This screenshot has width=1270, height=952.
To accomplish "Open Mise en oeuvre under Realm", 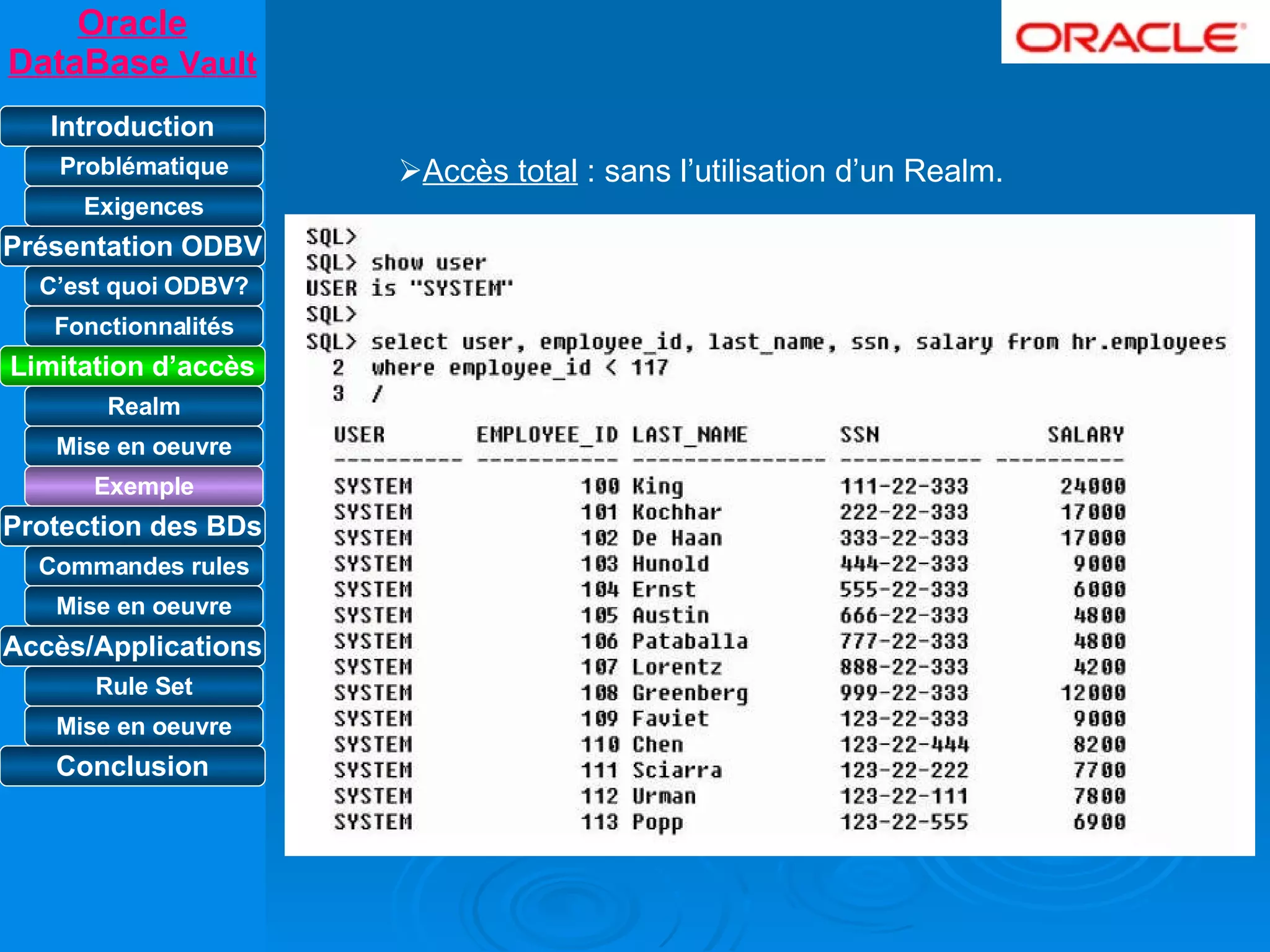I will (x=144, y=446).
